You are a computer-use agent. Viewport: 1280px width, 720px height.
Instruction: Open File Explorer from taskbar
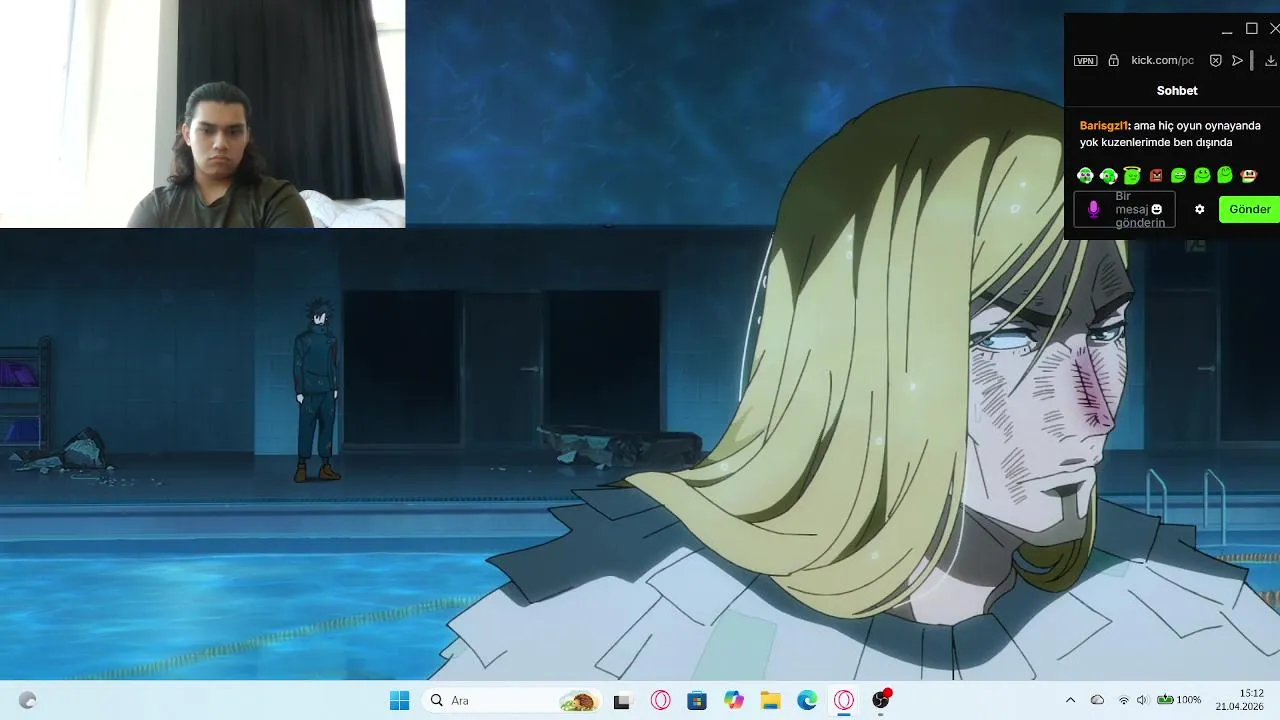[x=770, y=700]
